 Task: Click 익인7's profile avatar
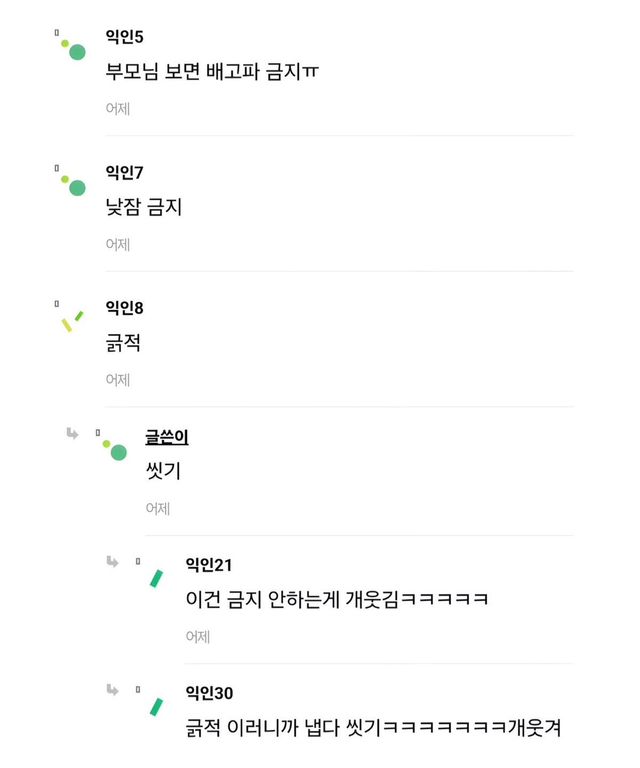pos(73,184)
